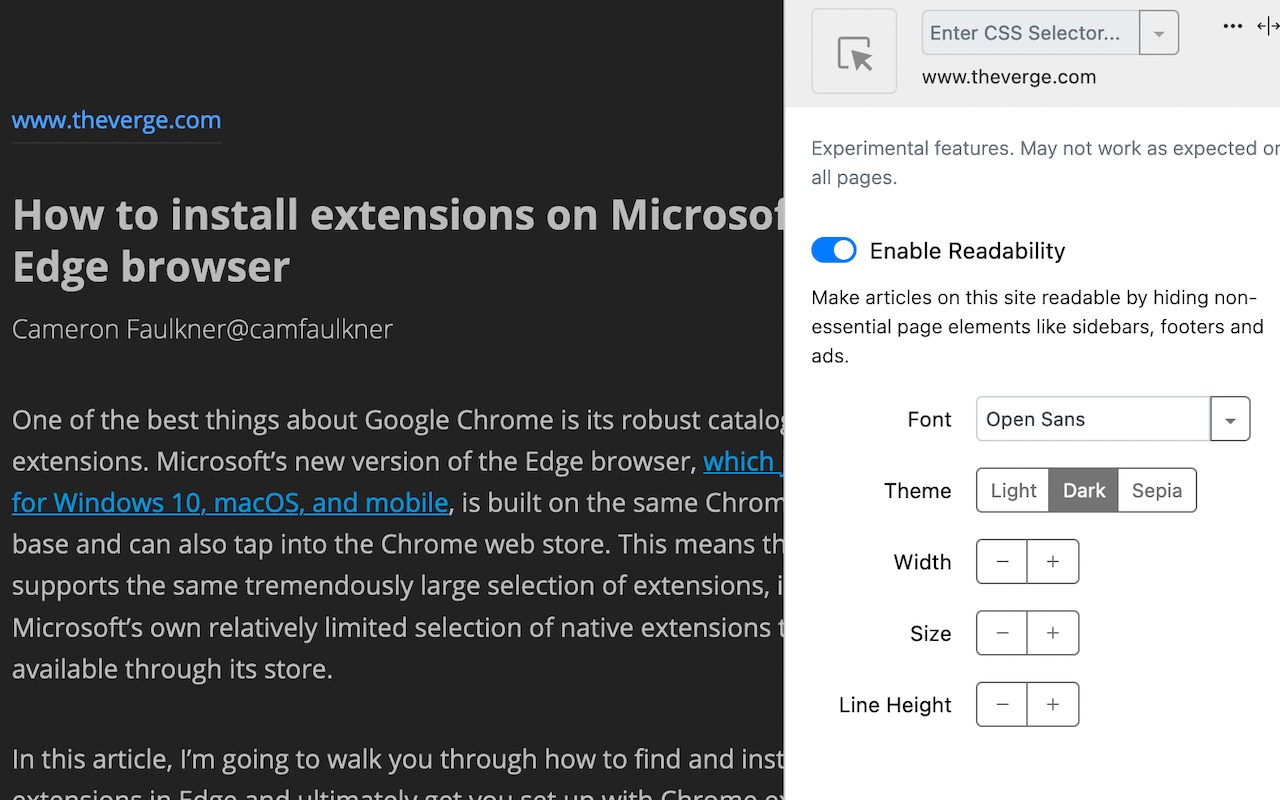The image size is (1280, 800).
Task: Increase text size with plus button
Action: coord(1053,633)
